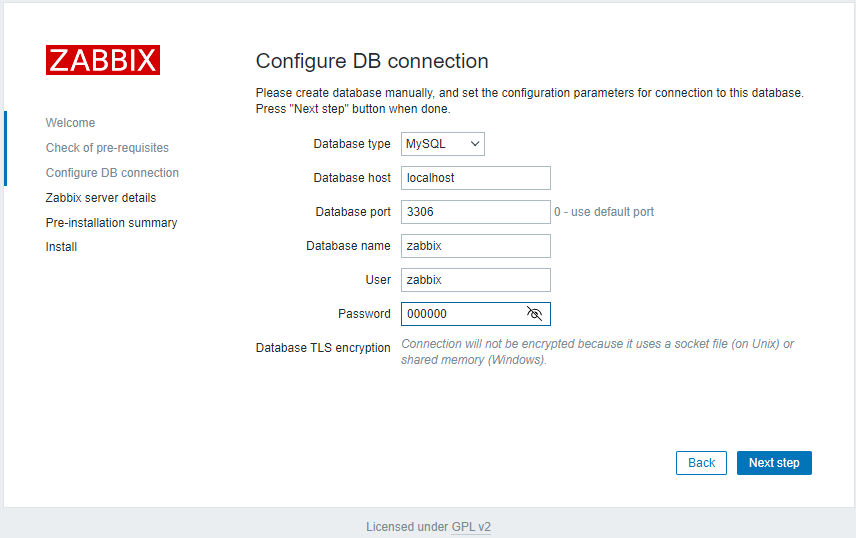The height and width of the screenshot is (538, 856).
Task: Open the Database type dropdown
Action: click(x=442, y=144)
